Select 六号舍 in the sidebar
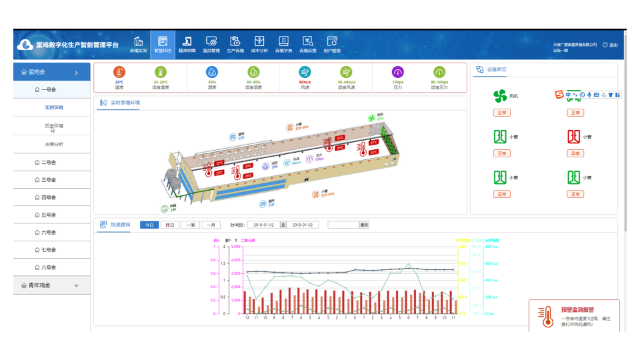This screenshot has width=640, height=360. click(x=51, y=233)
